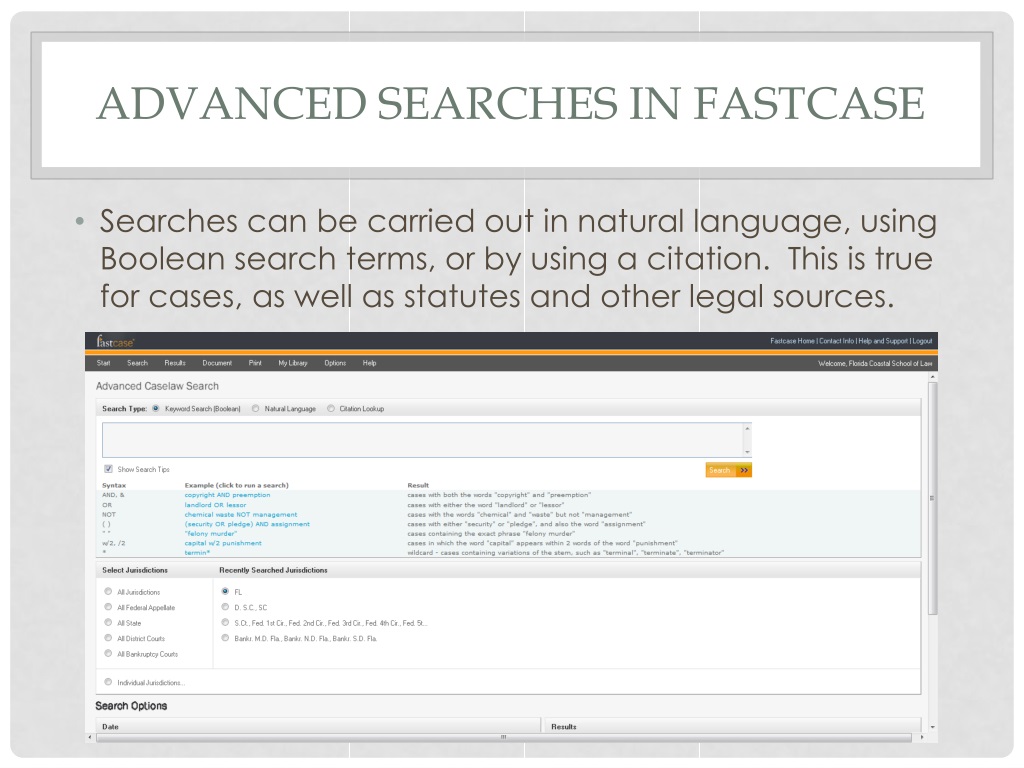Image resolution: width=1024 pixels, height=768 pixels.
Task: Select Keyword Search (Boolean) radio button
Action: [x=155, y=409]
